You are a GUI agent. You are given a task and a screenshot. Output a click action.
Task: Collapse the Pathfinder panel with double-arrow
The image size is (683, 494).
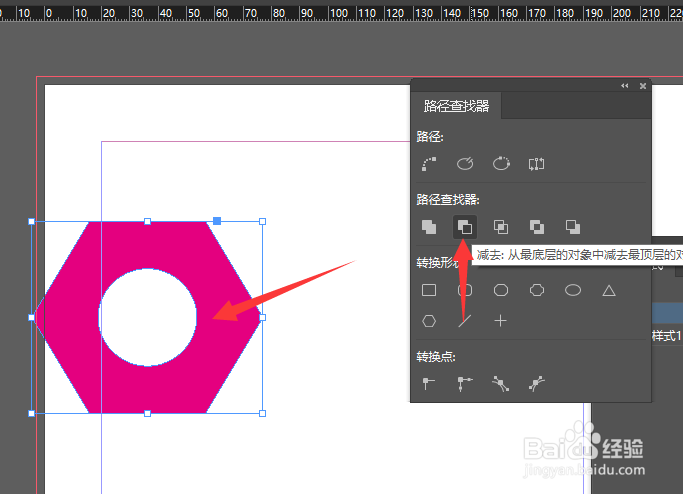point(625,86)
